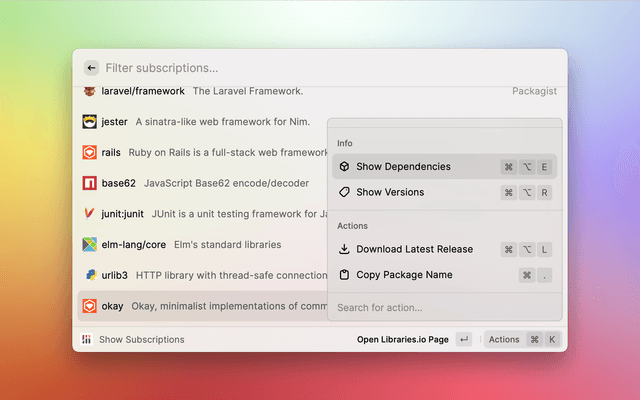The image size is (640, 400).
Task: Select Copy Package Name action
Action: point(404,275)
